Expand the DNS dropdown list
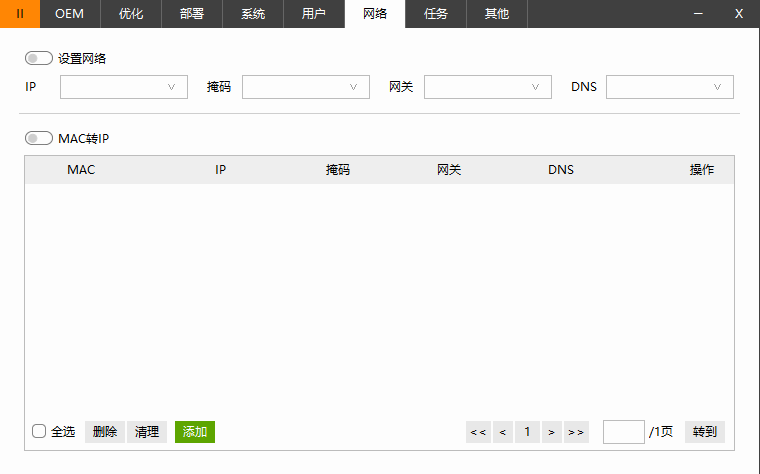The width and height of the screenshot is (760, 474). coord(670,87)
